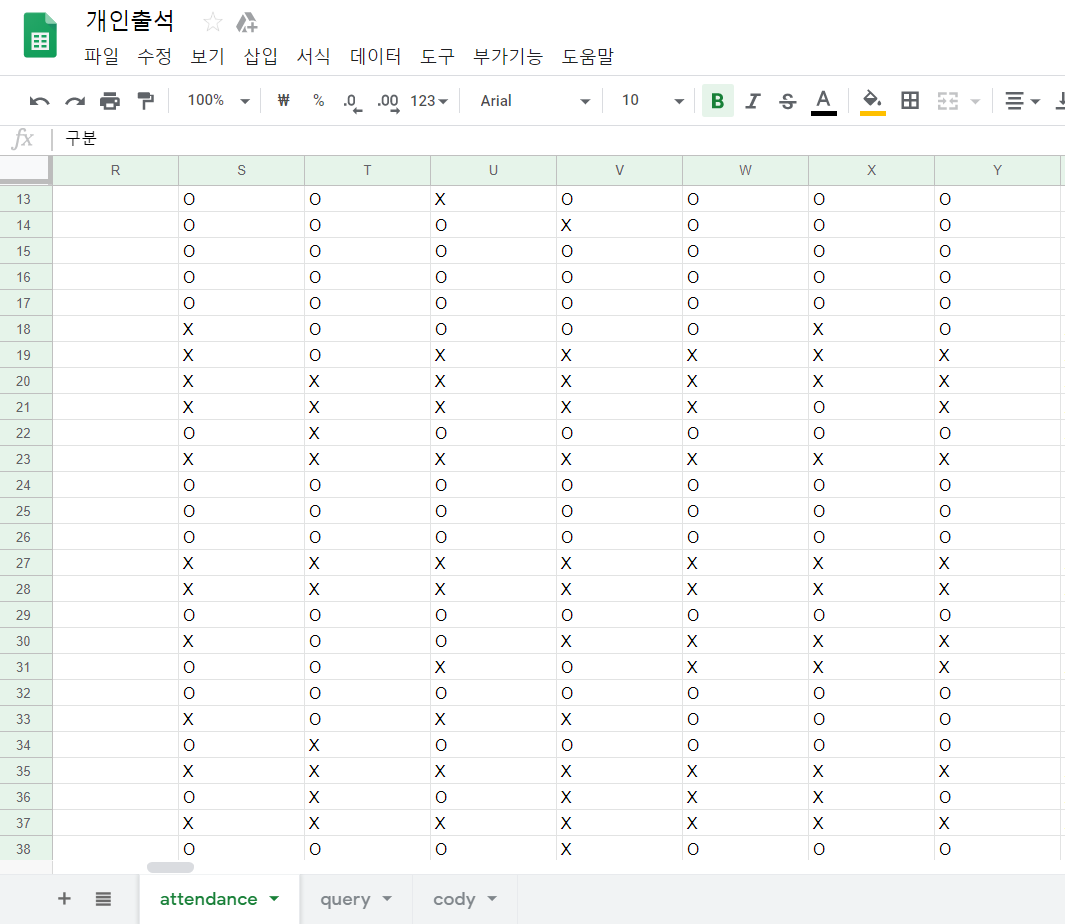The image size is (1065, 924).
Task: Click the horizontal scrollbar thumb
Action: [170, 867]
